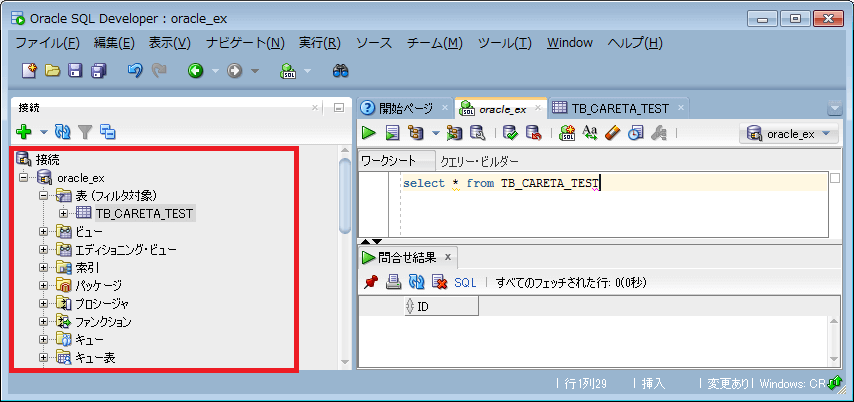Switch to the クエリー・ビルダー tab

coord(479,161)
